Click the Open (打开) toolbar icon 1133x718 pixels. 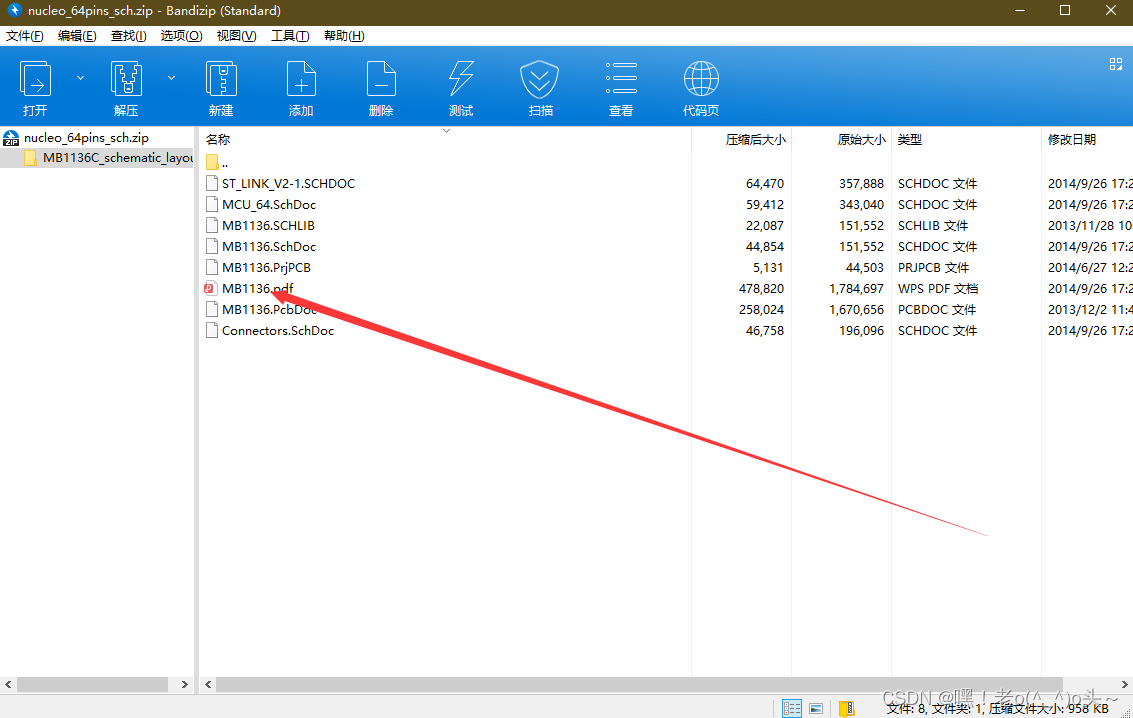coord(35,79)
